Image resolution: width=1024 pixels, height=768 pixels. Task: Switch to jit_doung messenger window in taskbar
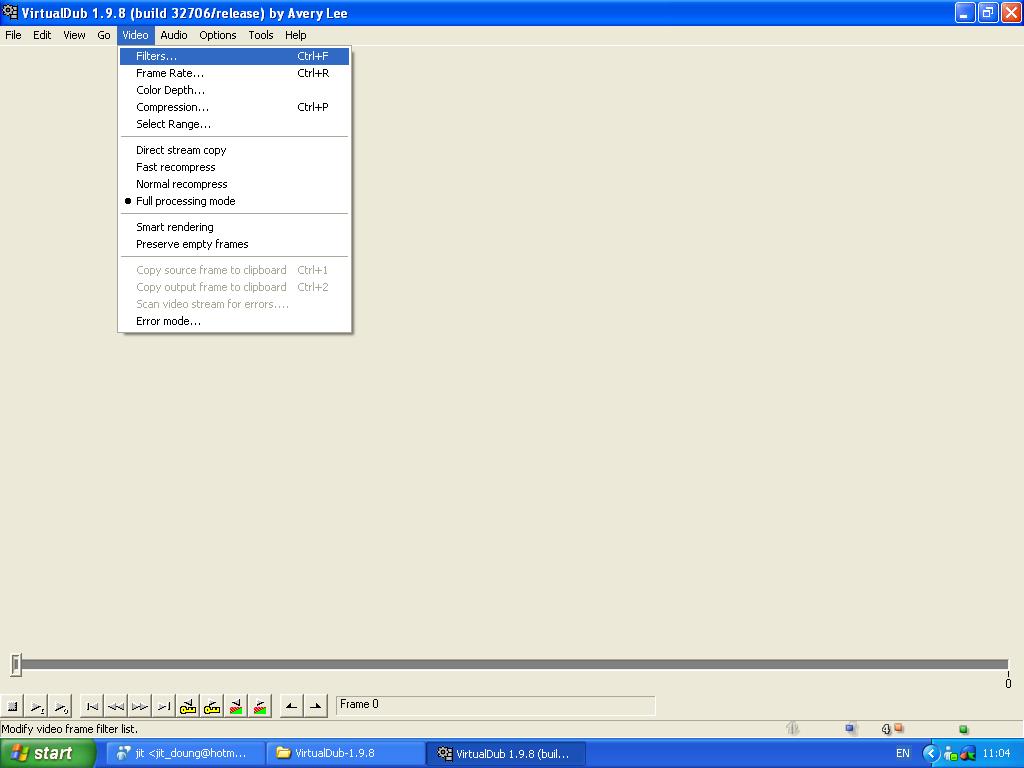point(185,754)
